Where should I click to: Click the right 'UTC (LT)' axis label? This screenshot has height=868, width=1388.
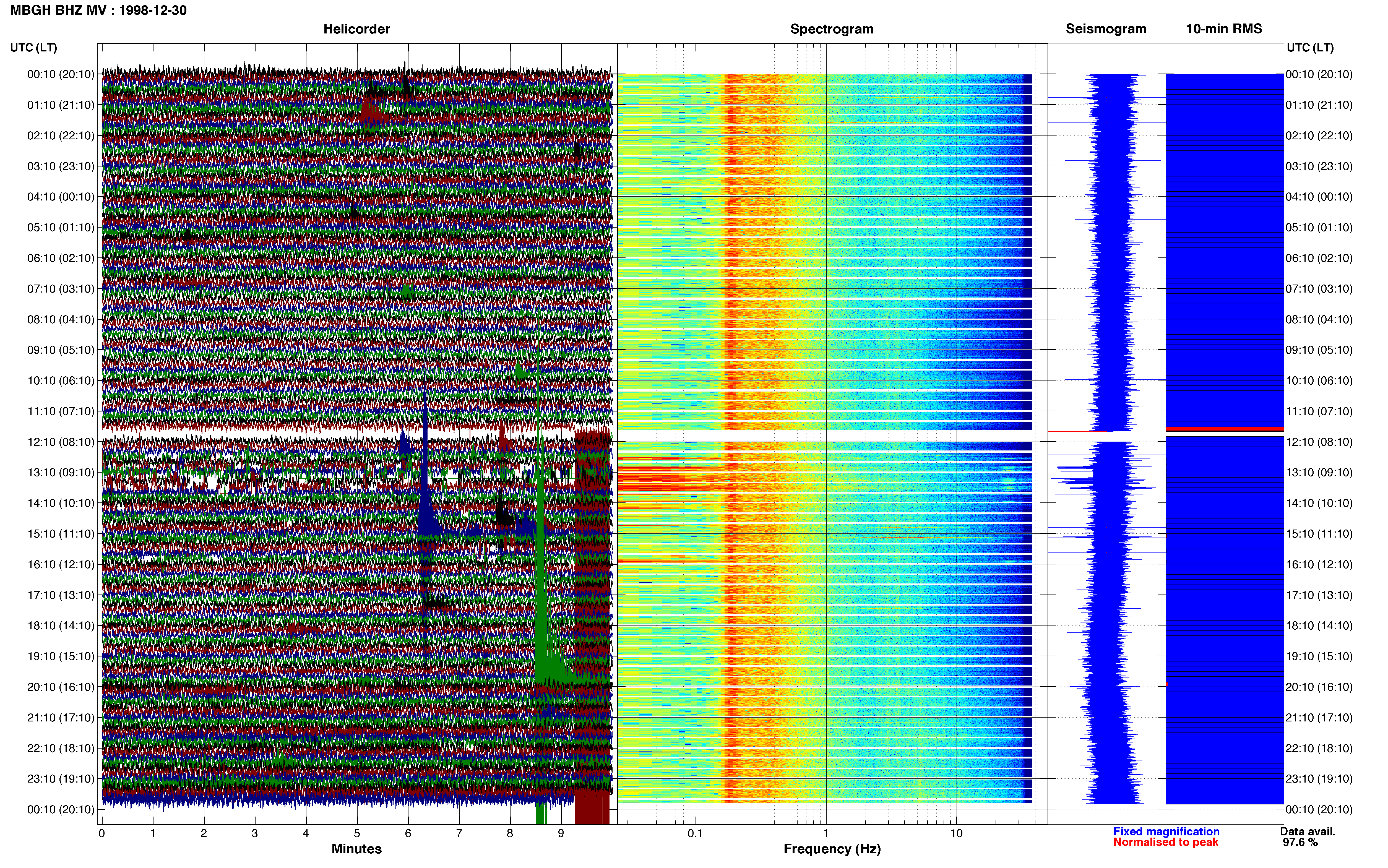tap(1310, 48)
